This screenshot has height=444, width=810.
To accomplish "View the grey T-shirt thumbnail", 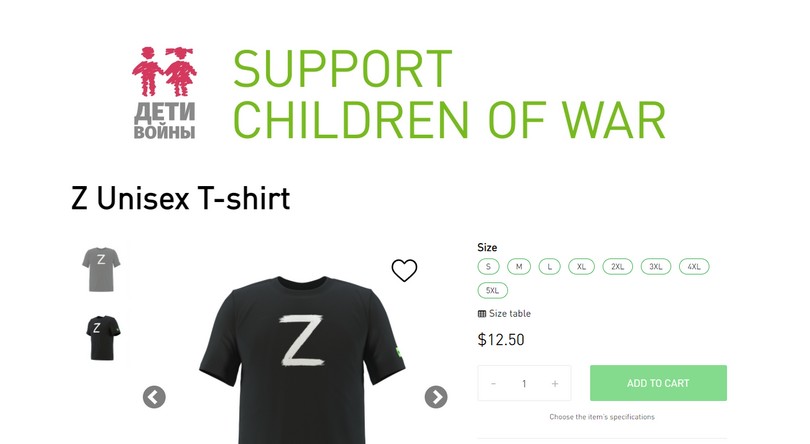I will (x=101, y=269).
